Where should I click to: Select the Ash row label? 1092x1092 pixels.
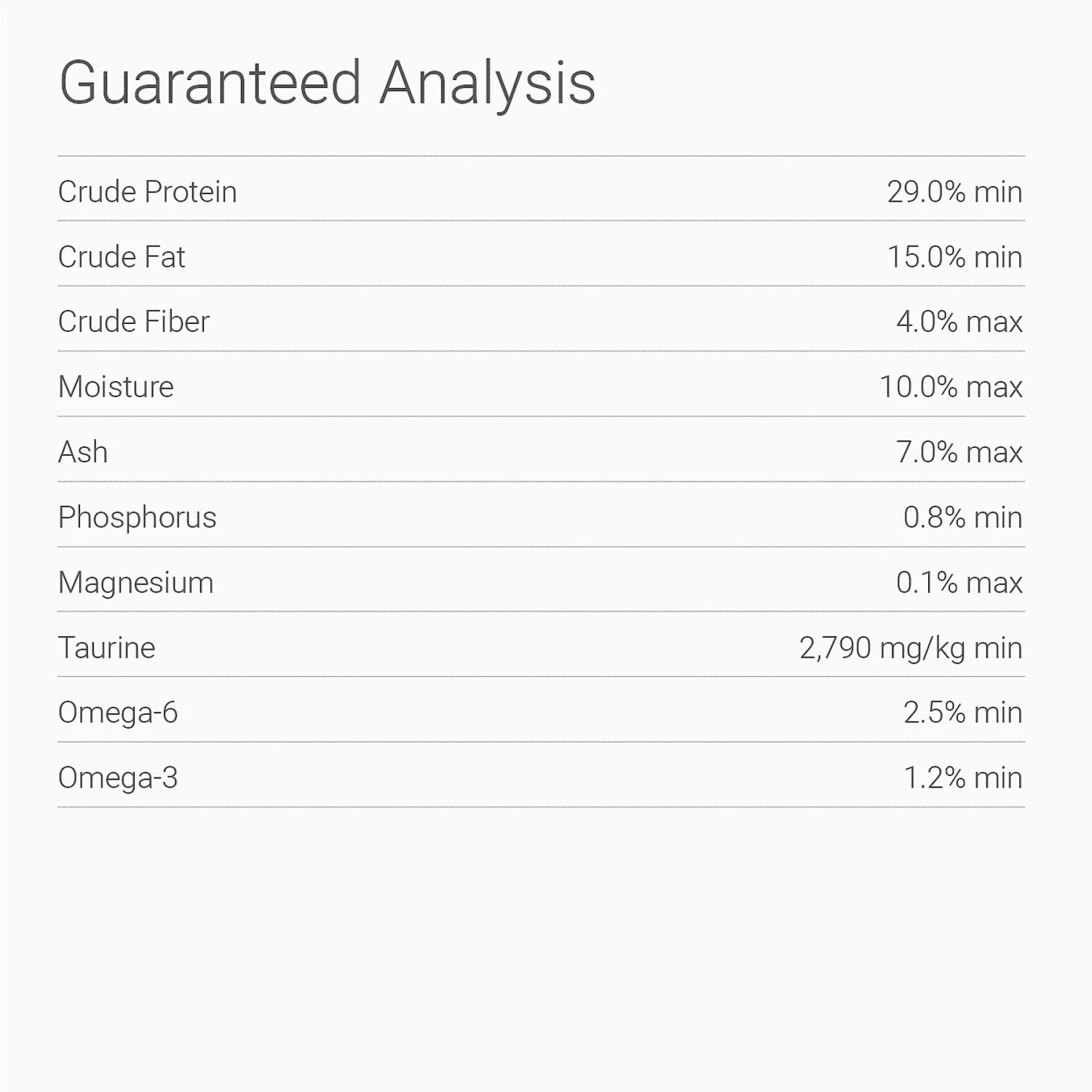83,452
